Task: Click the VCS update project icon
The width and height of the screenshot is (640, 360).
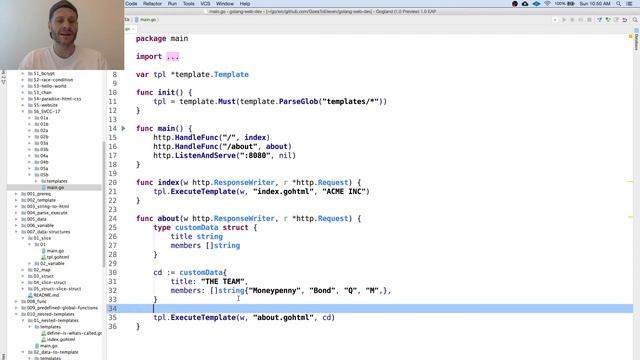Action: point(599,20)
